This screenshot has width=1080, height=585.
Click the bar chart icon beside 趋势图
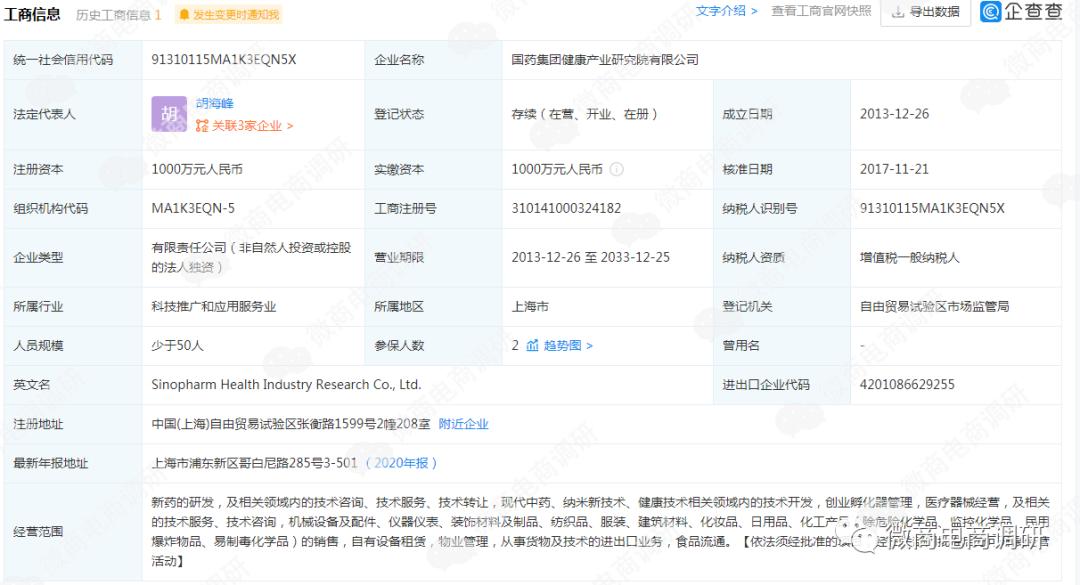[532, 346]
